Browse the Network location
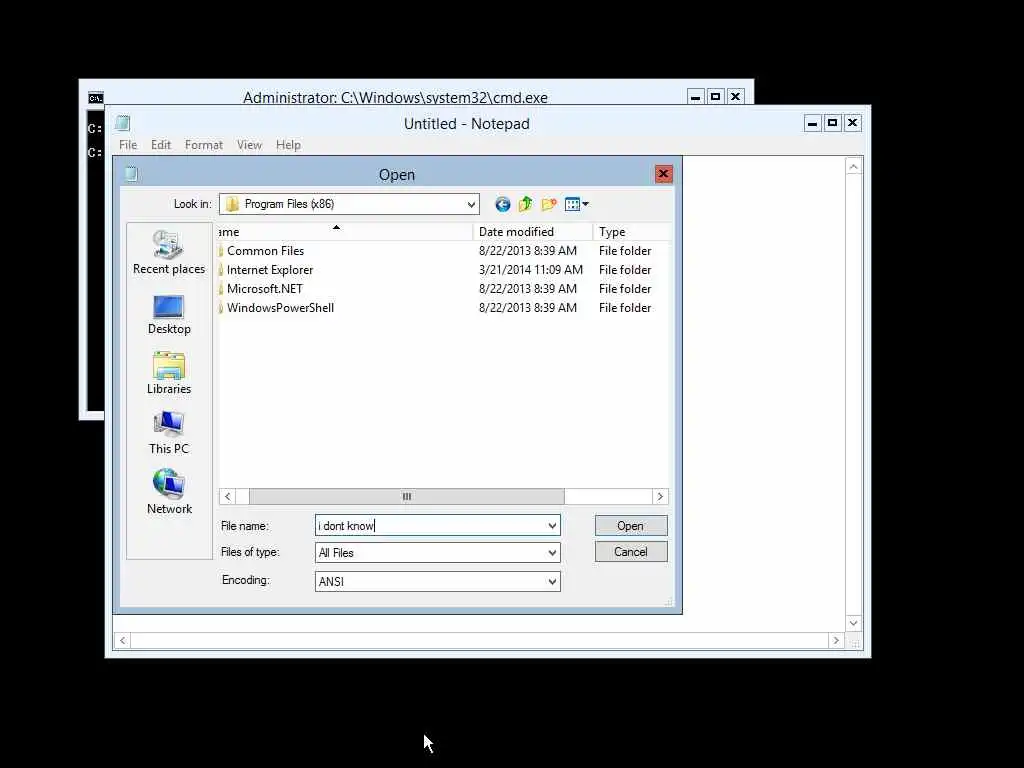Screen dimensions: 1024x768 click(x=168, y=492)
